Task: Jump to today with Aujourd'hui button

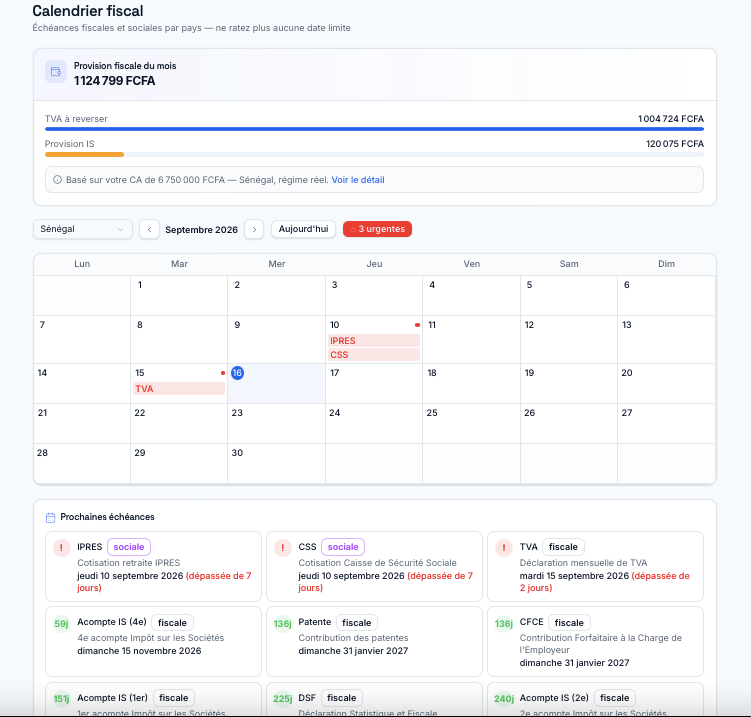Action: pyautogui.click(x=304, y=229)
